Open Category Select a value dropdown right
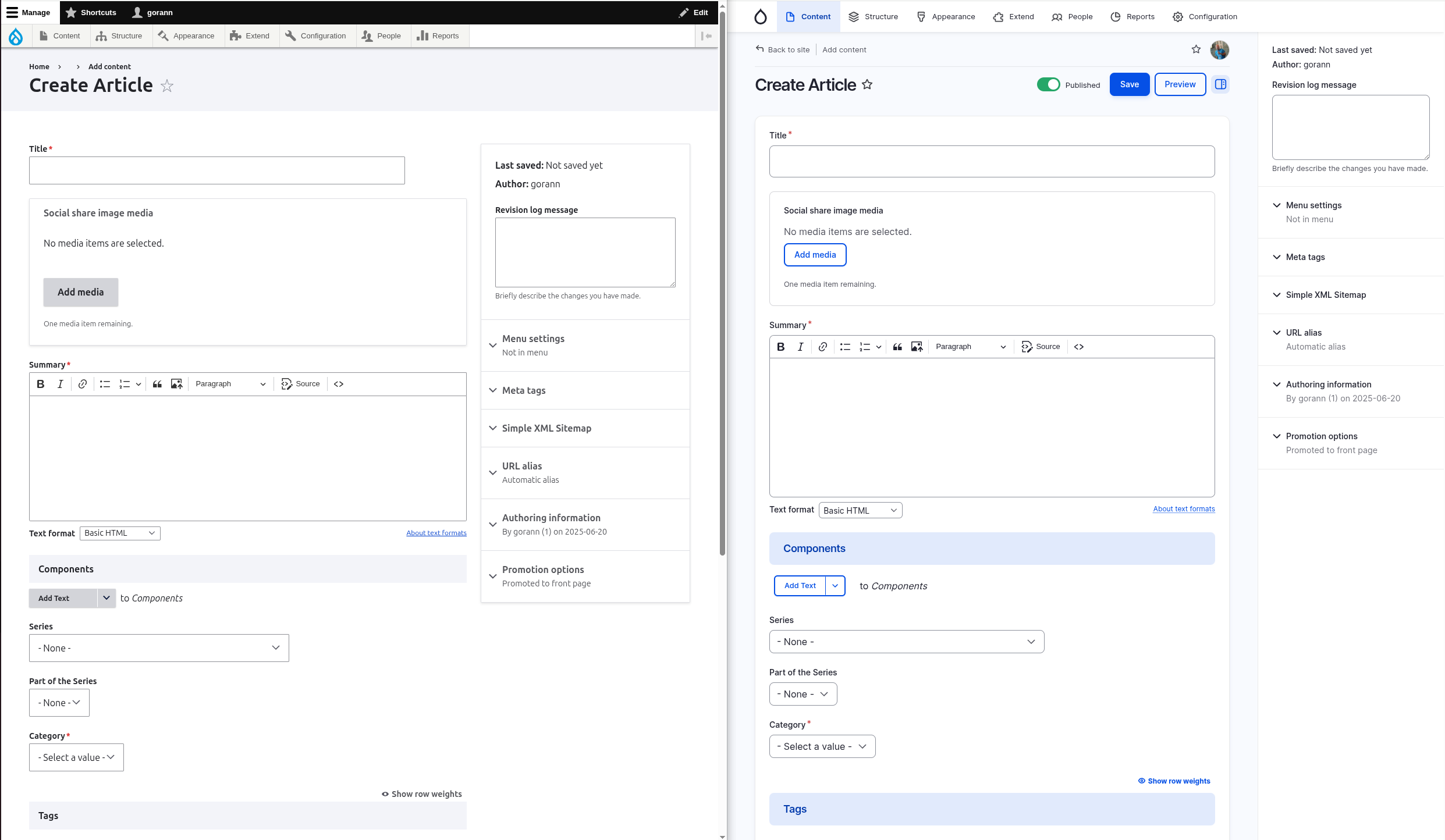Viewport: 1445px width, 840px height. (x=822, y=746)
